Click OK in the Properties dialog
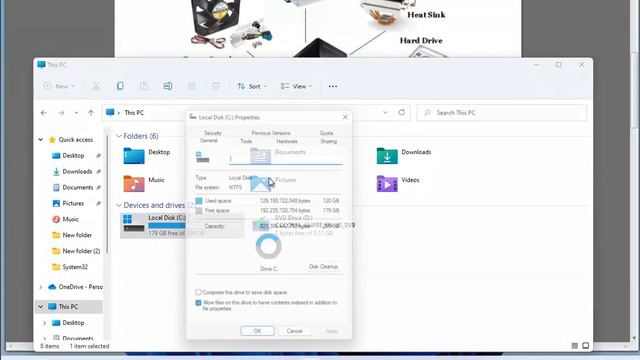The height and width of the screenshot is (360, 640). (x=257, y=331)
